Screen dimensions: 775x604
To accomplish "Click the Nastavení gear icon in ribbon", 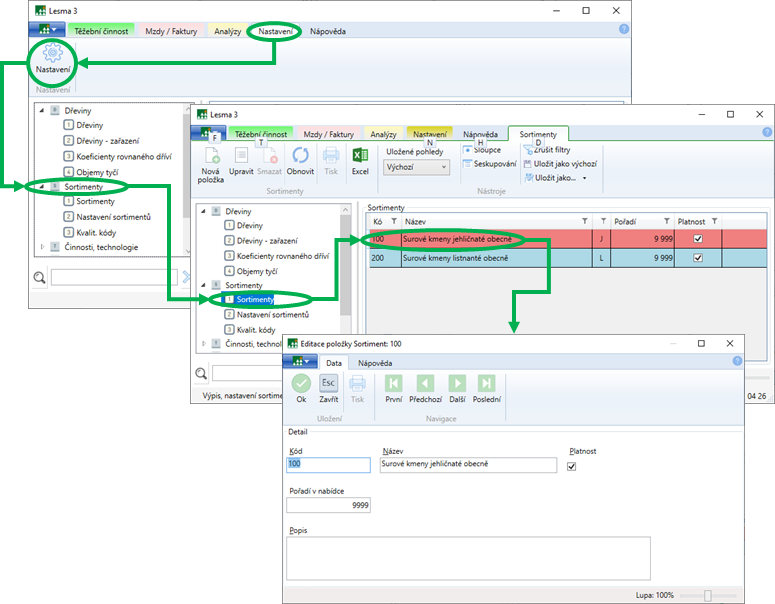I will coord(53,55).
